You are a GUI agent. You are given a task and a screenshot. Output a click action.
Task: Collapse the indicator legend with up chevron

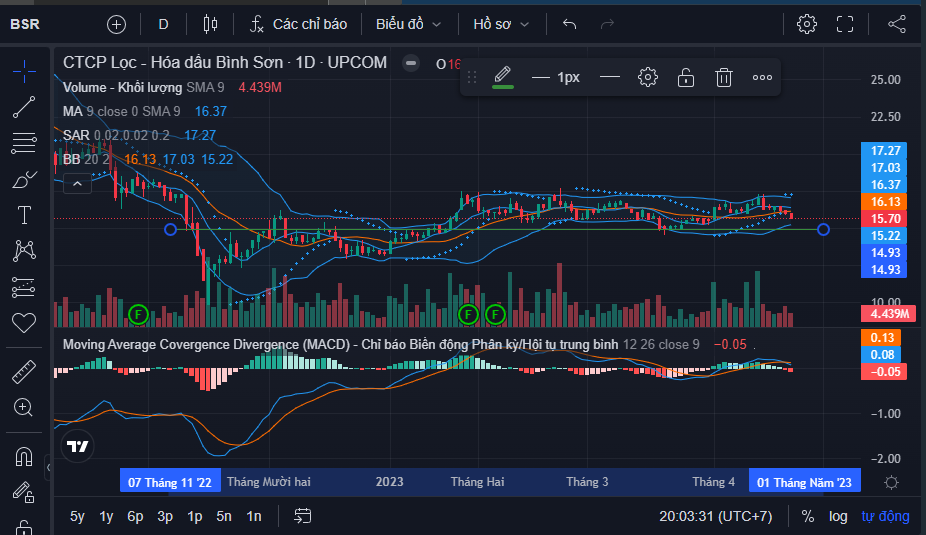point(77,184)
